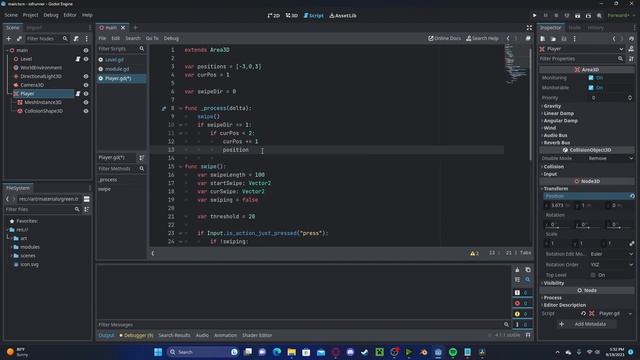Open the Rotation Order dropdown
Screen dimensions: 640x360
[x=611, y=264]
